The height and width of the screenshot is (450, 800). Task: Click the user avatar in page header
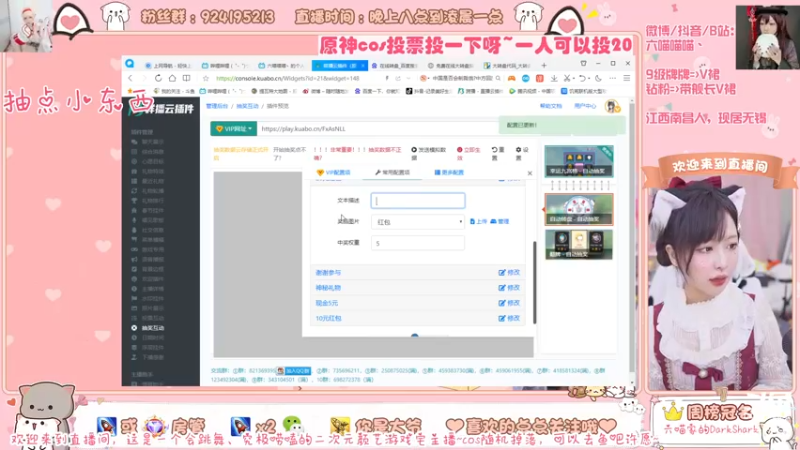point(612,106)
